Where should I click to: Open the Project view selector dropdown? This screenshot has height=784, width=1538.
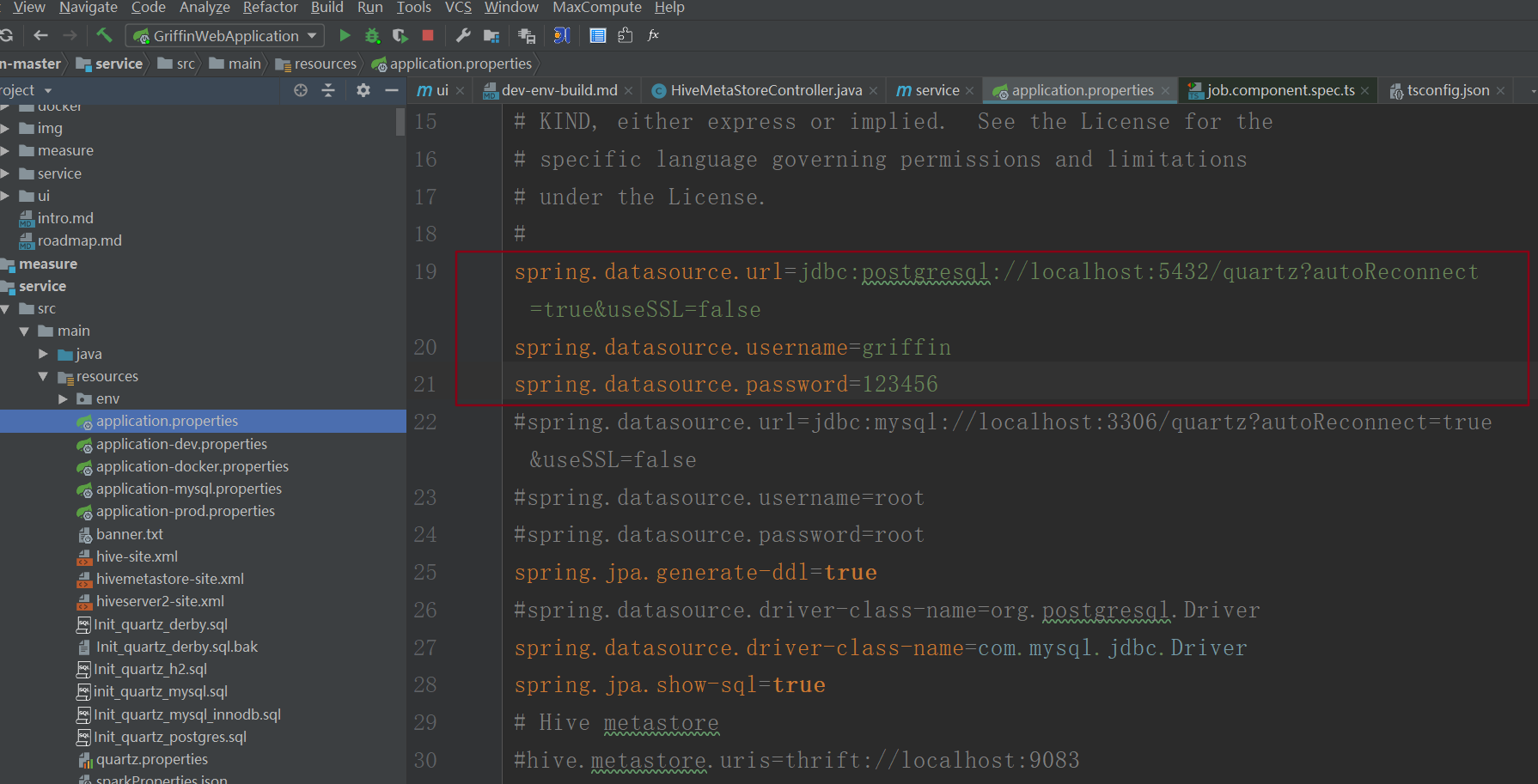click(48, 90)
